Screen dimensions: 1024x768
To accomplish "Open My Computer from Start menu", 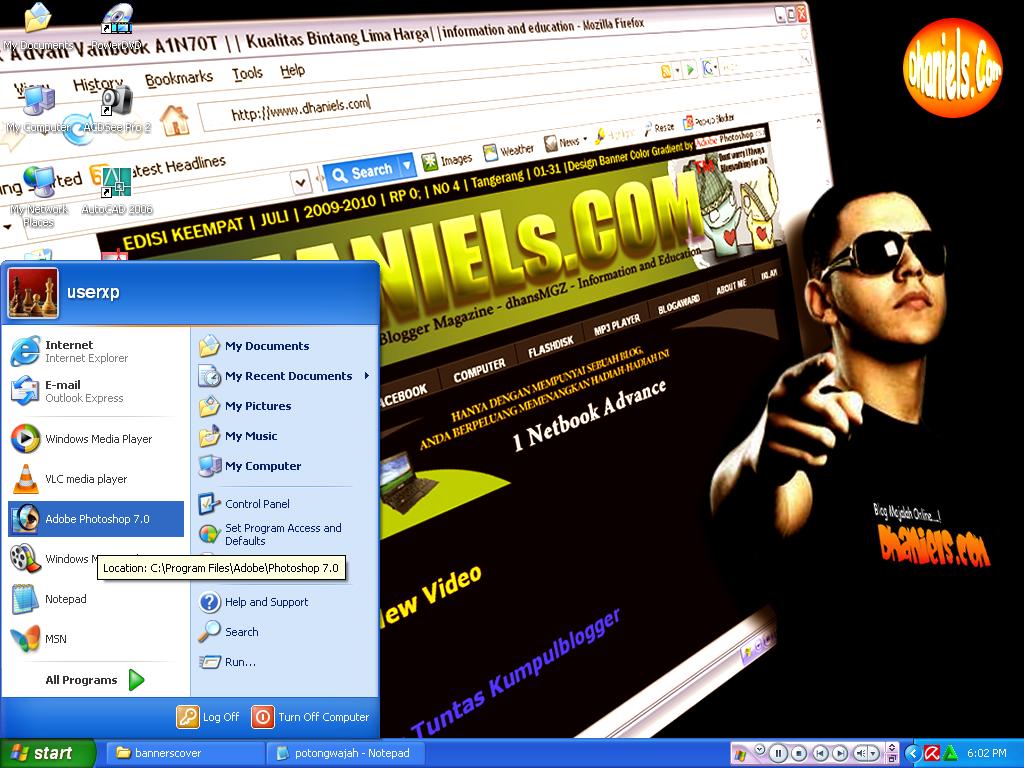I will pos(284,466).
